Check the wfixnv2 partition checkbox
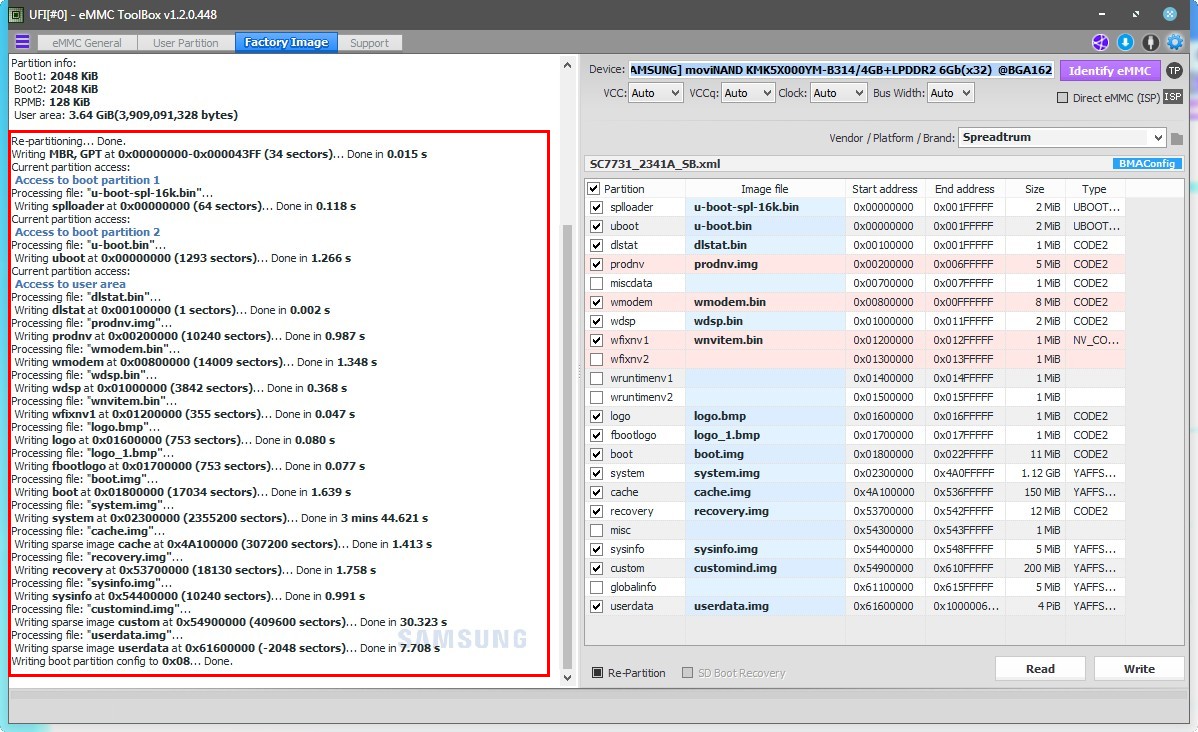This screenshot has width=1198, height=732. pyautogui.click(x=597, y=359)
